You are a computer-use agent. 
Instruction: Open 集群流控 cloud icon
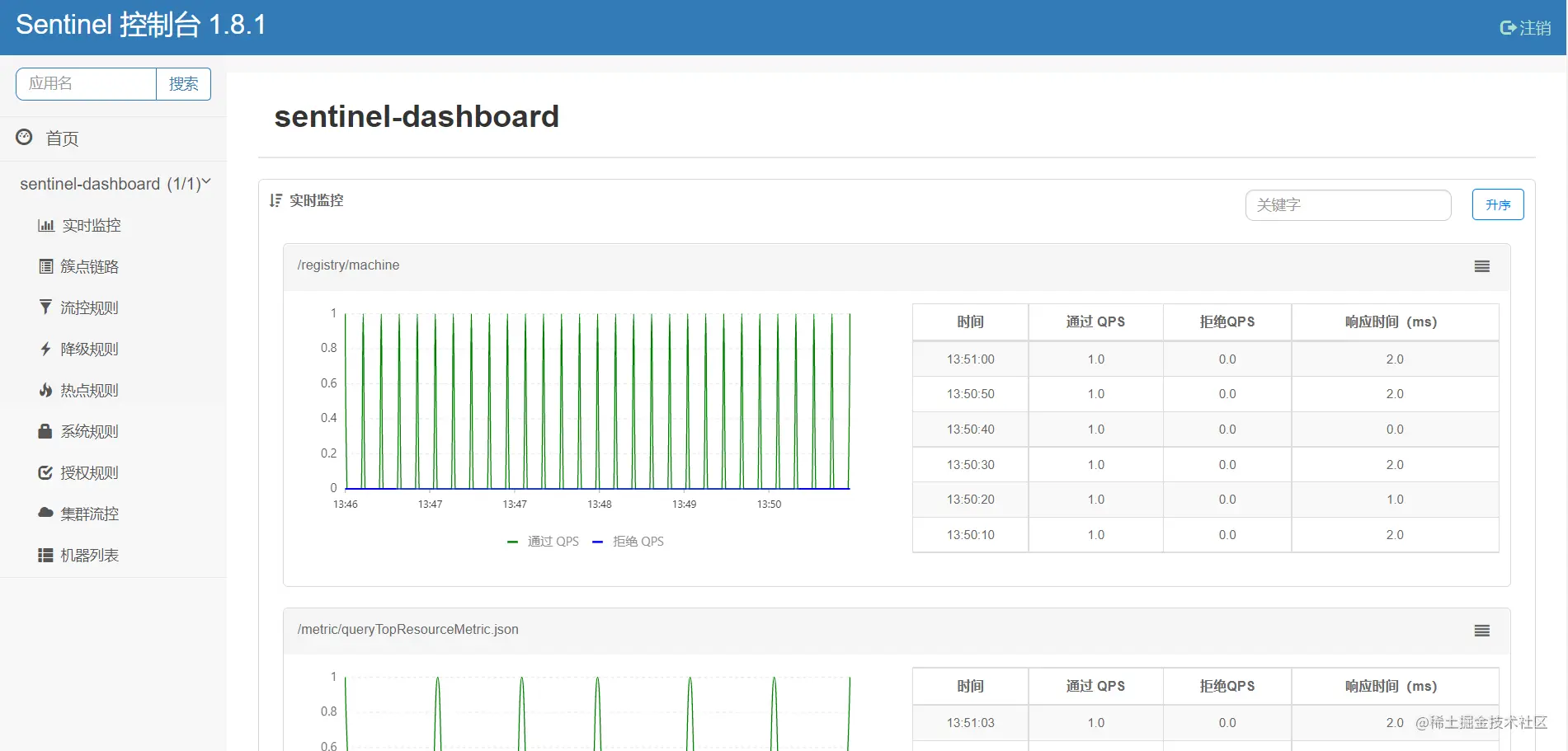point(45,513)
